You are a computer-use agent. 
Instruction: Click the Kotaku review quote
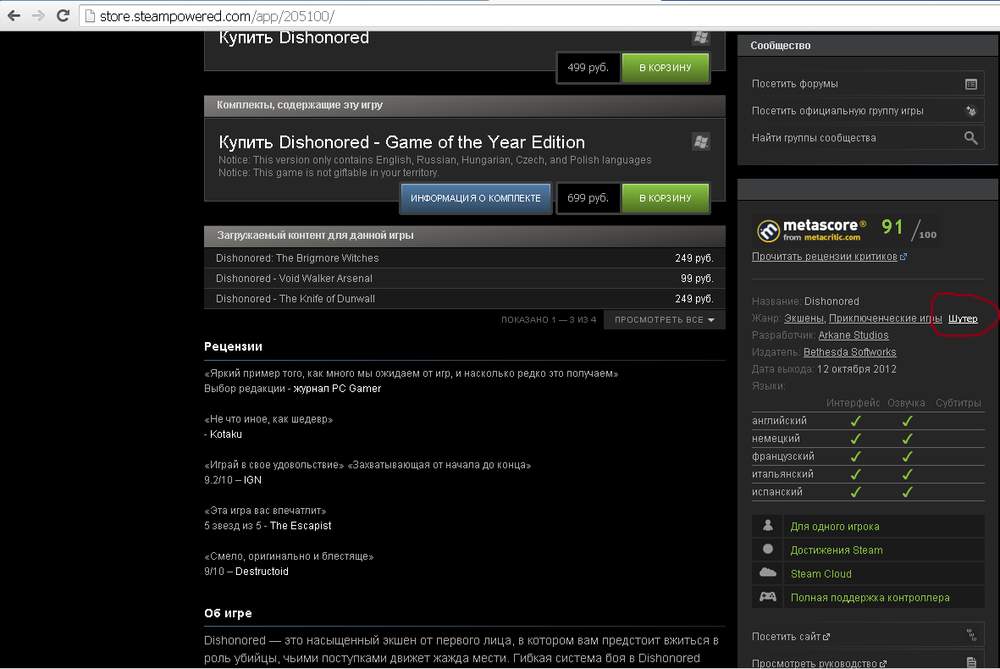point(268,420)
